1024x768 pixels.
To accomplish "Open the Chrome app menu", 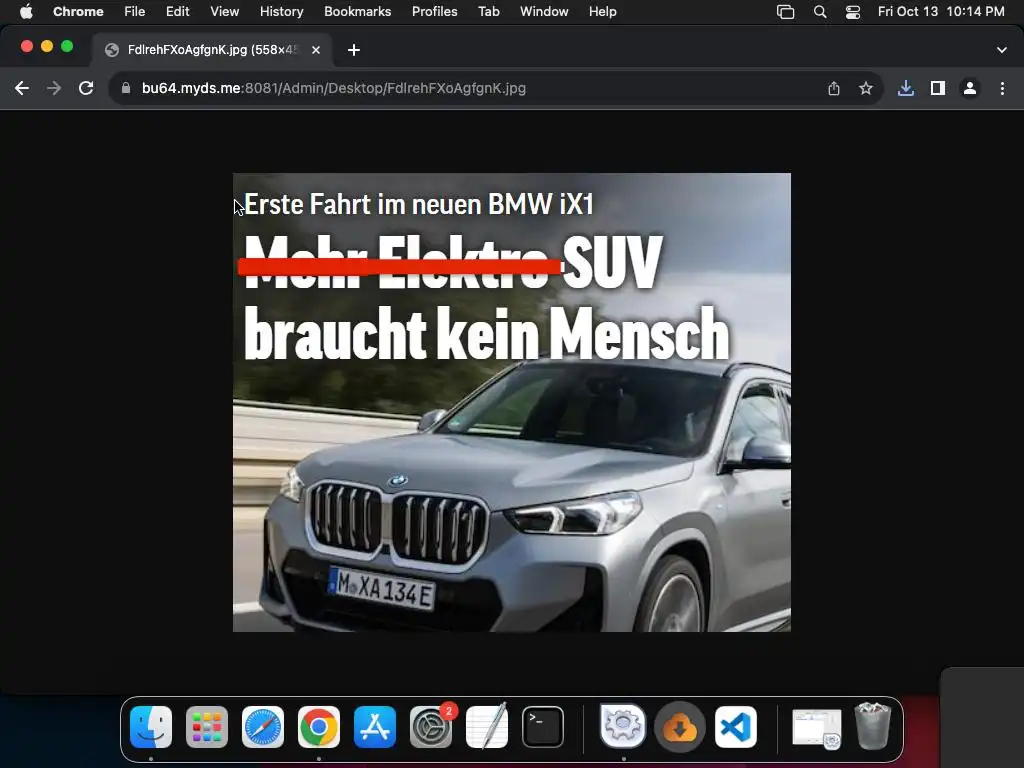I will coord(78,12).
